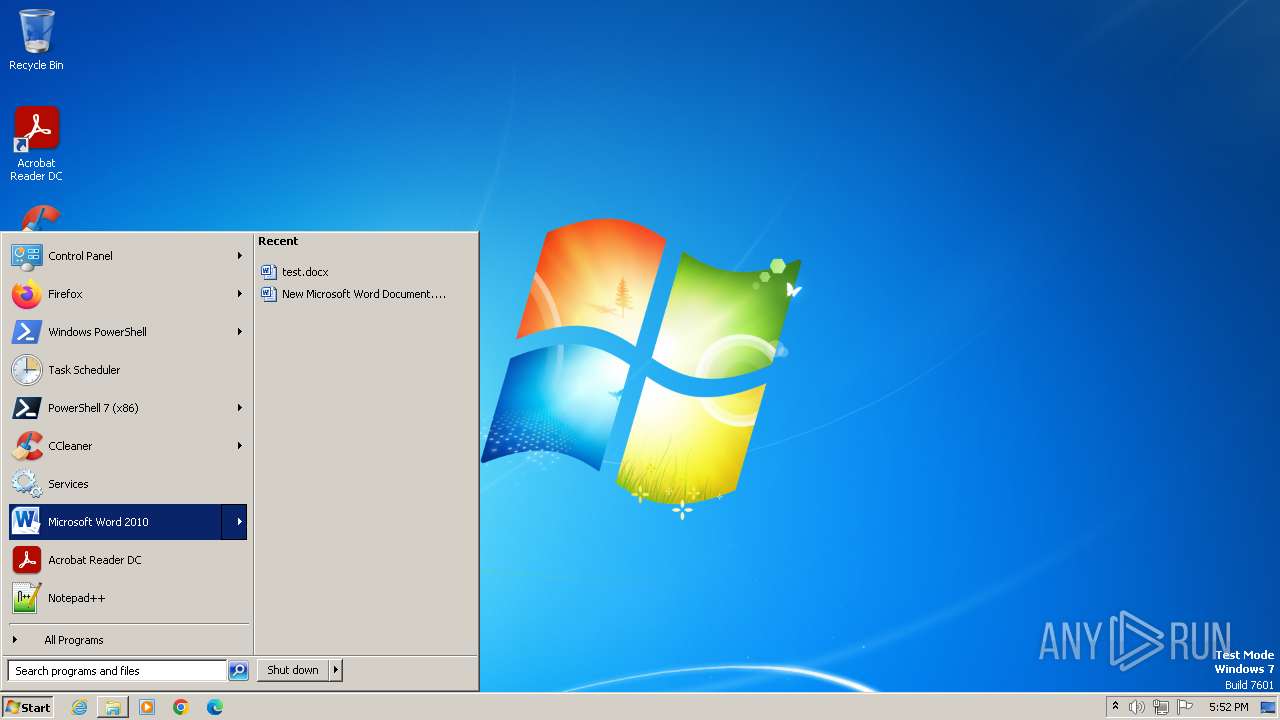Click the Acrobat Reader DC start menu label
The image size is (1280, 720).
(x=95, y=560)
